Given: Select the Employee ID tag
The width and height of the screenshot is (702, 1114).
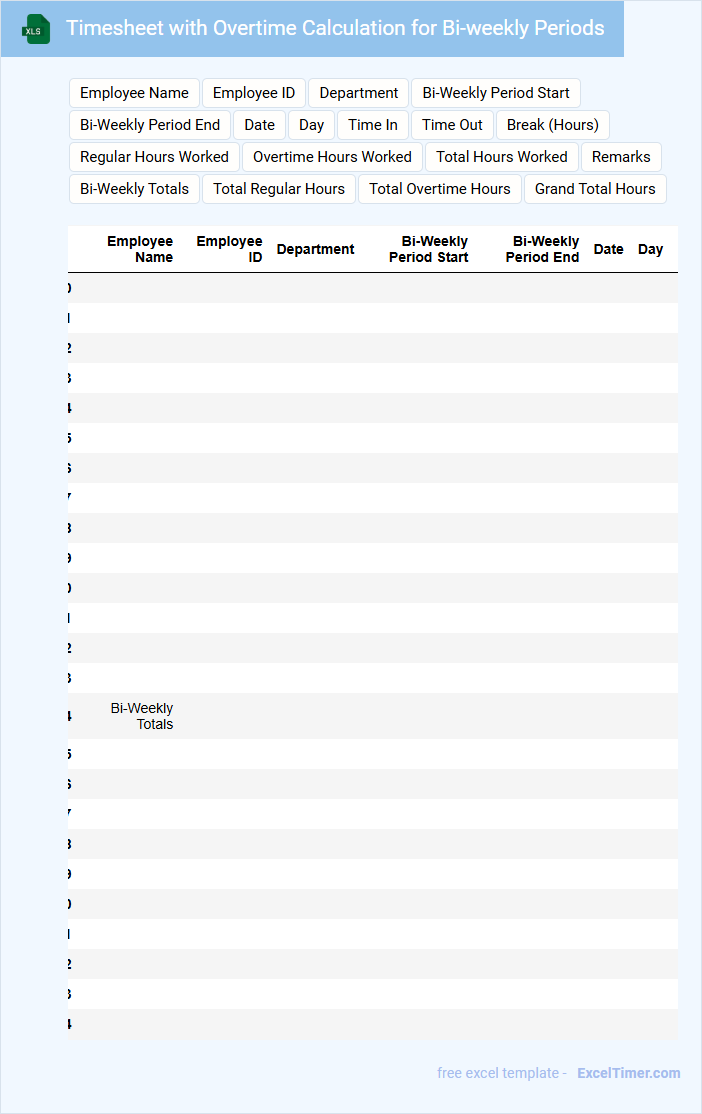Looking at the screenshot, I should coord(254,93).
